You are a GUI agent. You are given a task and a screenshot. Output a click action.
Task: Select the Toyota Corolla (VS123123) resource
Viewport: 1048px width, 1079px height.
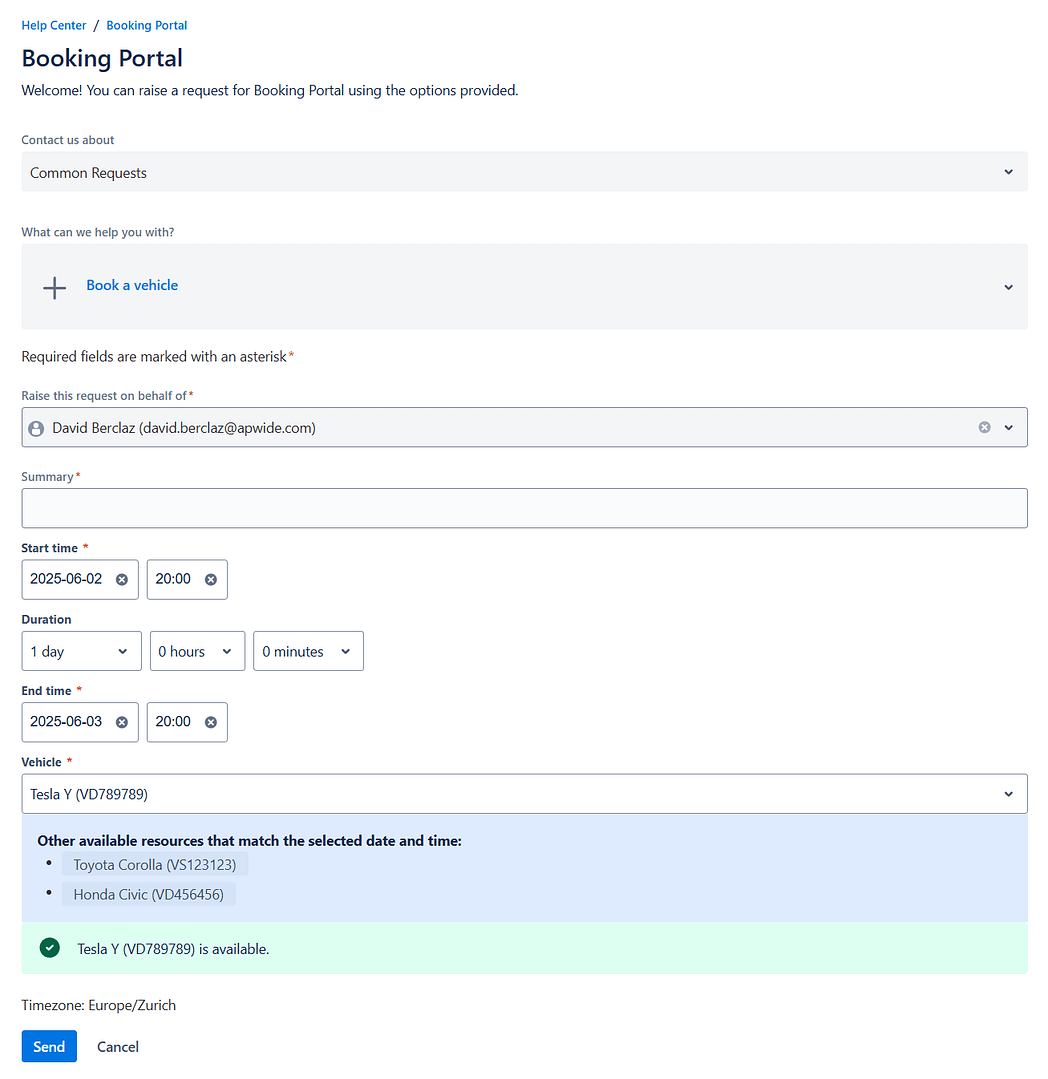[x=155, y=864]
